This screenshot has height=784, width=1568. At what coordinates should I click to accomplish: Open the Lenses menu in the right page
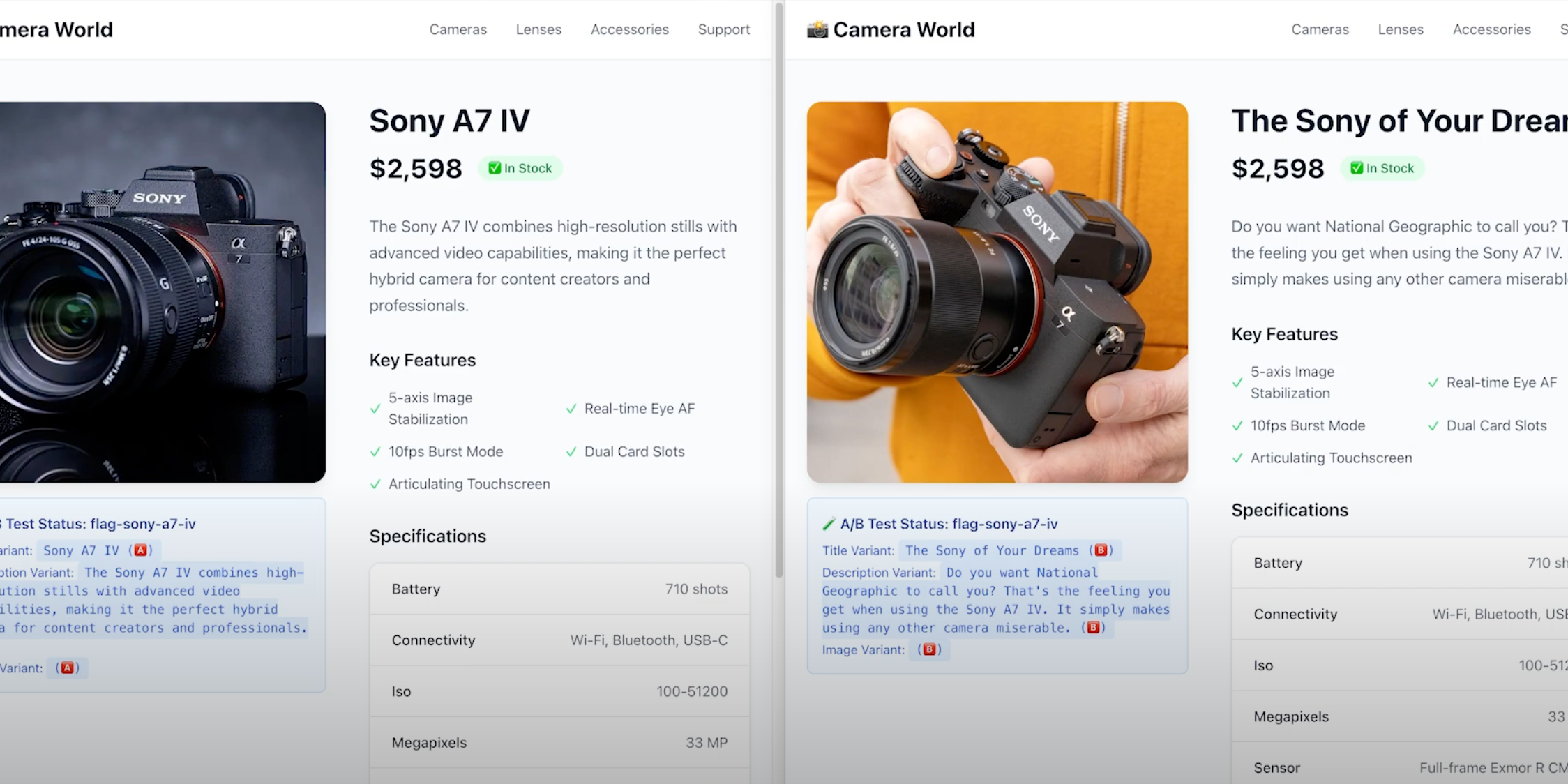pos(1400,29)
